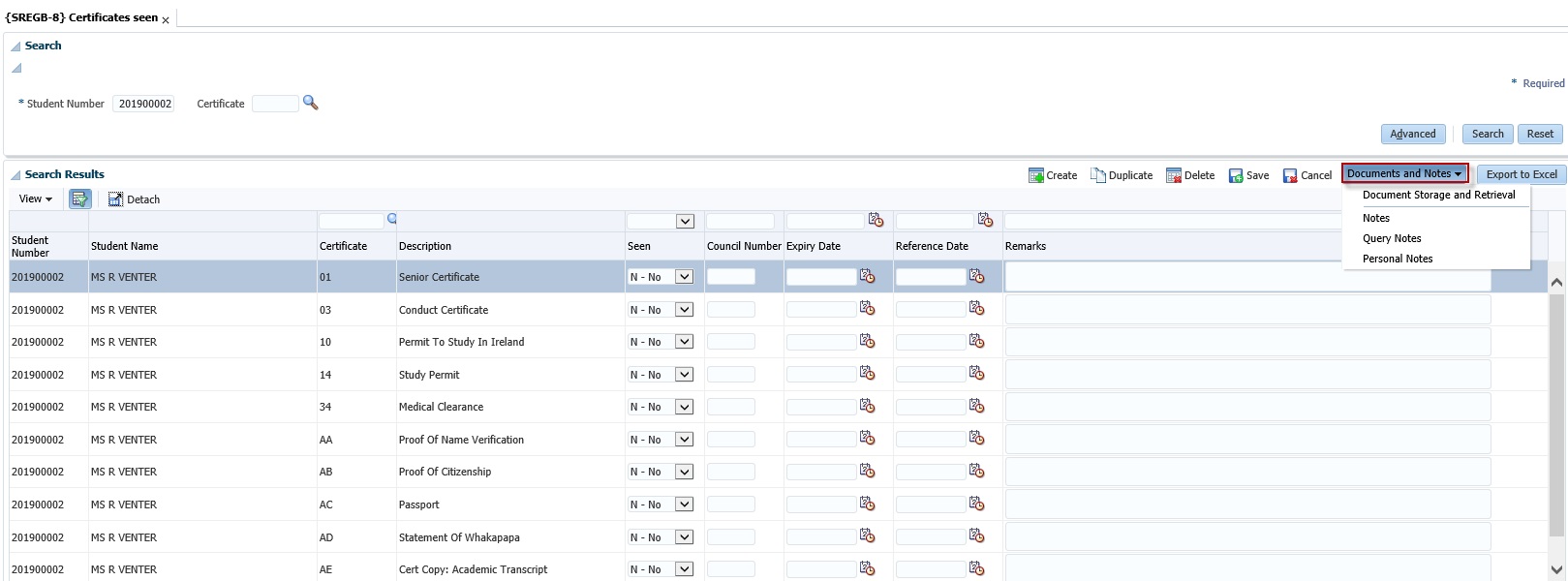Click the Advanced search button
Screen dimensions: 1568x581
[x=1412, y=134]
